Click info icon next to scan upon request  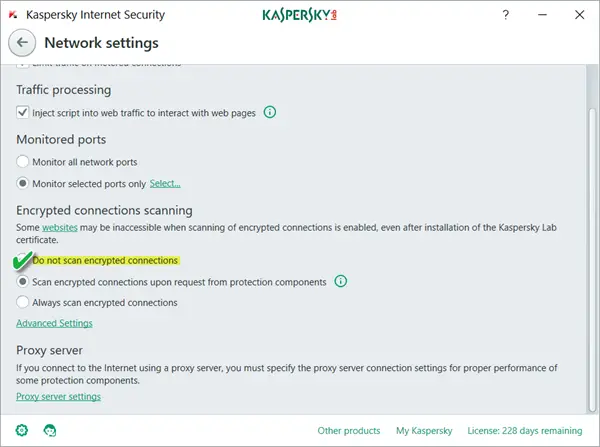point(341,281)
